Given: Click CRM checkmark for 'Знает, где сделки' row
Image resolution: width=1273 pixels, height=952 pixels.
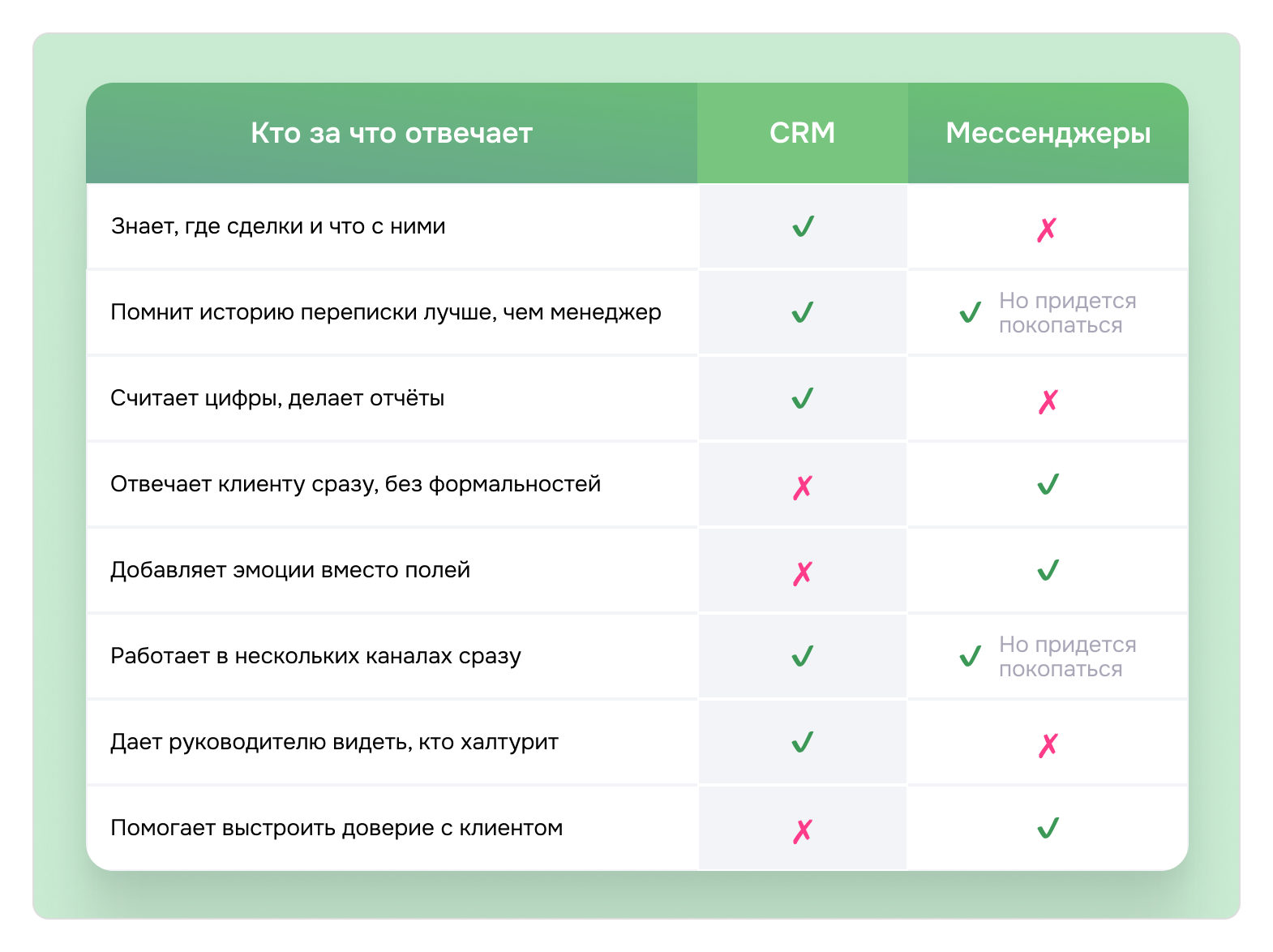Looking at the screenshot, I should (803, 226).
